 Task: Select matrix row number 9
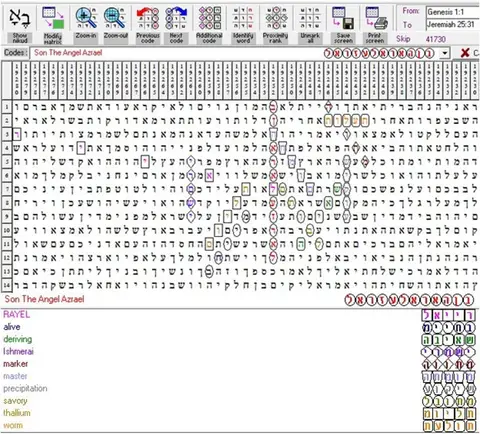(x=7, y=217)
